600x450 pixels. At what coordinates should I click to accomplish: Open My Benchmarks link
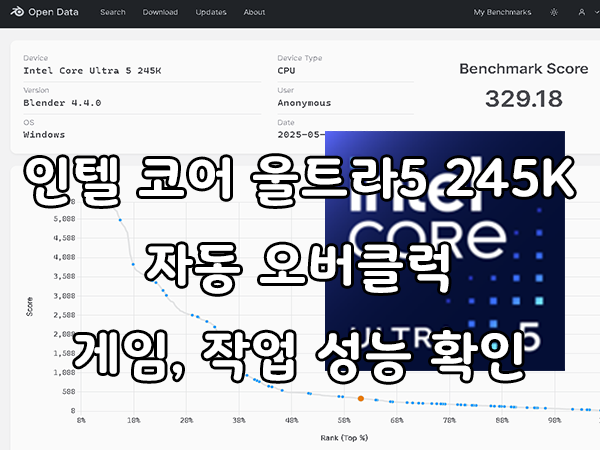click(502, 12)
